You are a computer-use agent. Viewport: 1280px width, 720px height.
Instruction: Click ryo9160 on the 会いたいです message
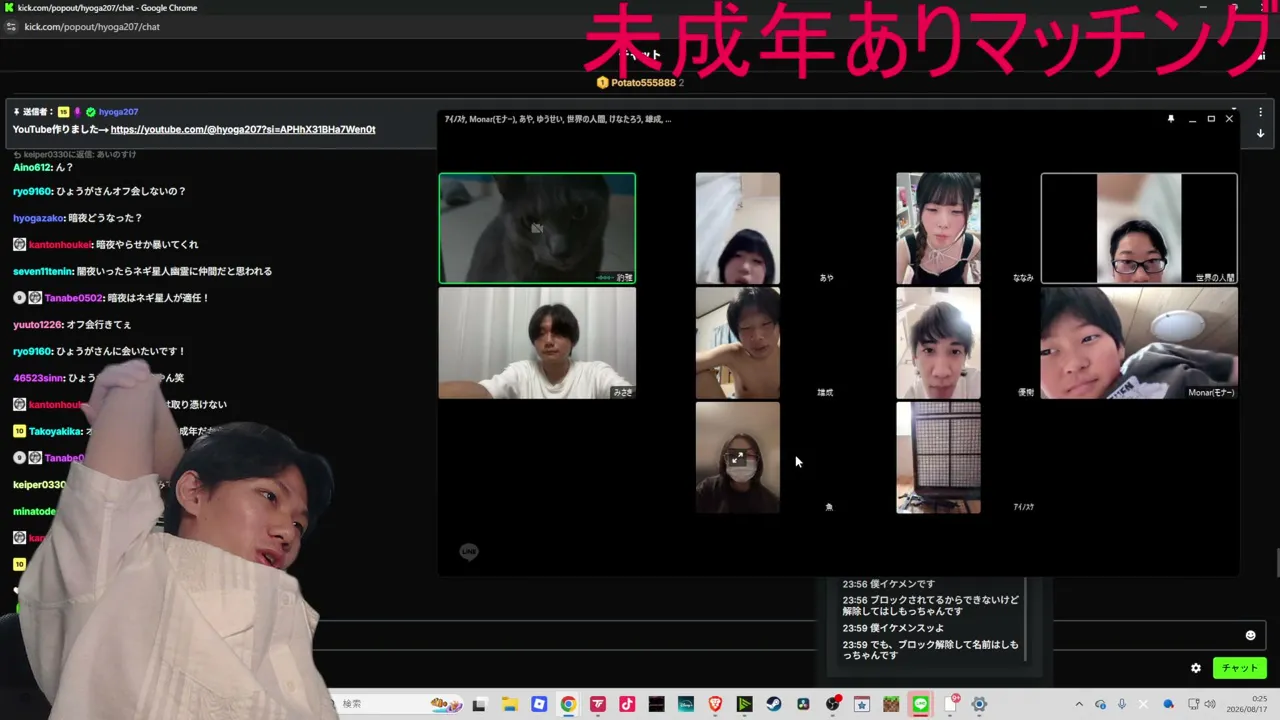[32, 351]
